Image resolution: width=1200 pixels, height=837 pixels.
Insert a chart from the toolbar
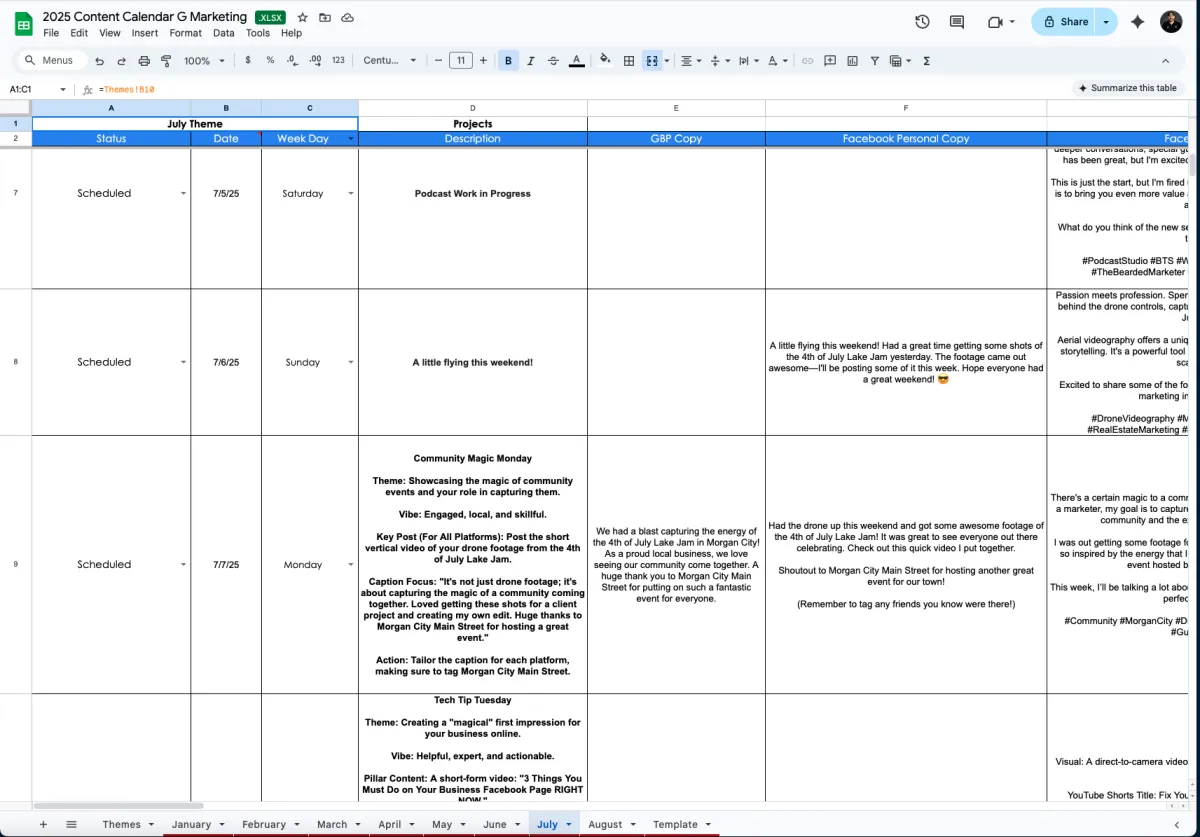point(852,61)
